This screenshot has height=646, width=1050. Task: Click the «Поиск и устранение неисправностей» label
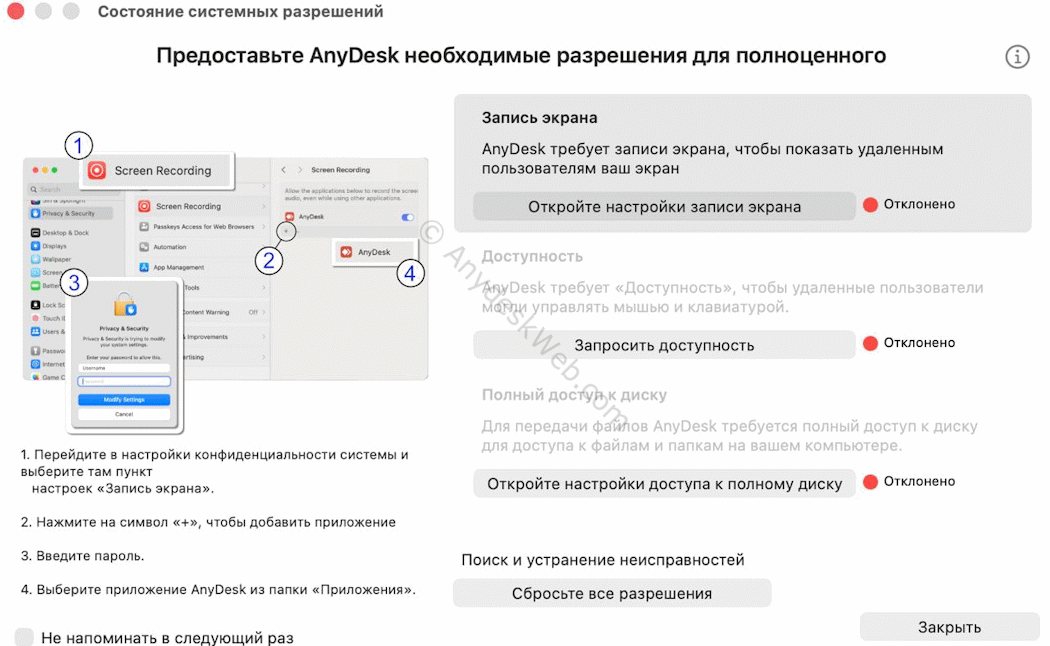pyautogui.click(x=603, y=560)
